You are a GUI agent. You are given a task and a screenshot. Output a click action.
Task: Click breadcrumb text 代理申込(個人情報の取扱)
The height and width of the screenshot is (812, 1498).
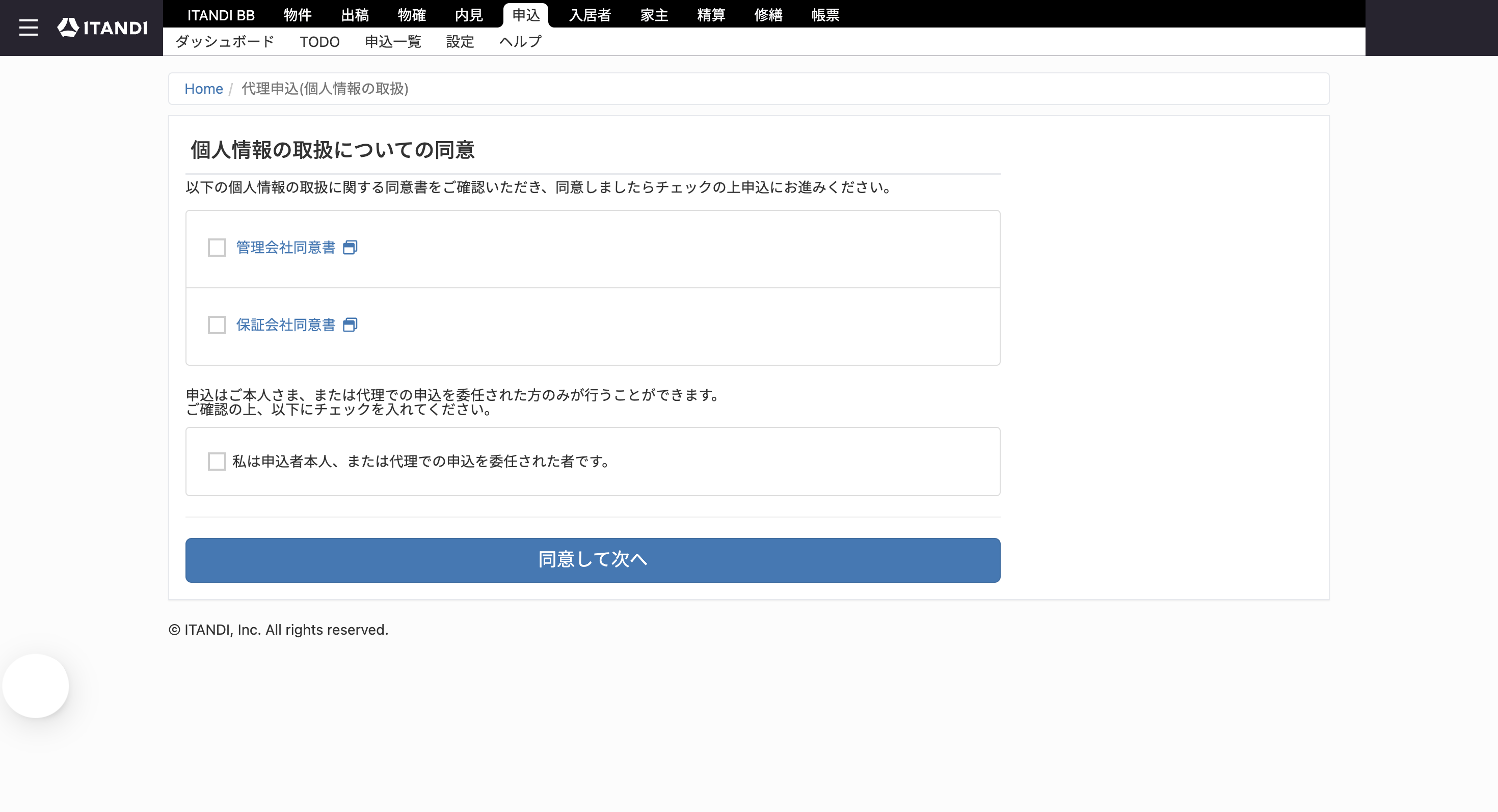pos(325,89)
